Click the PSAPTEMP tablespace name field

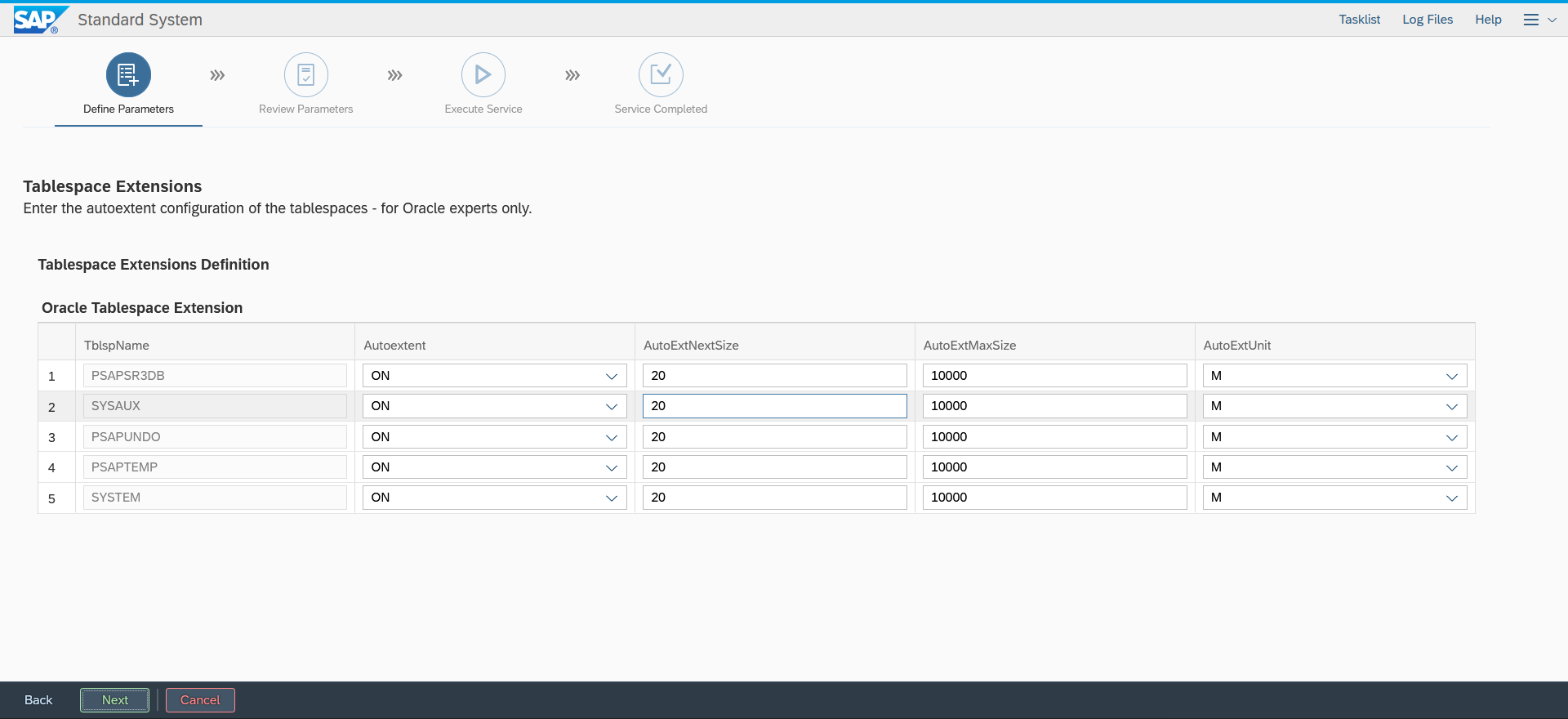215,467
